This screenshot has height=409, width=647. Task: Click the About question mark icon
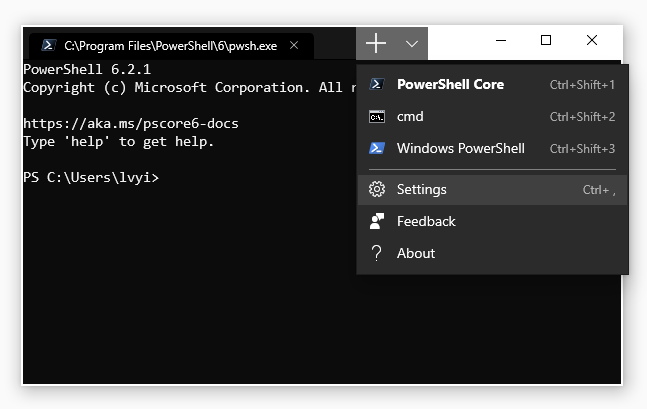coord(377,254)
